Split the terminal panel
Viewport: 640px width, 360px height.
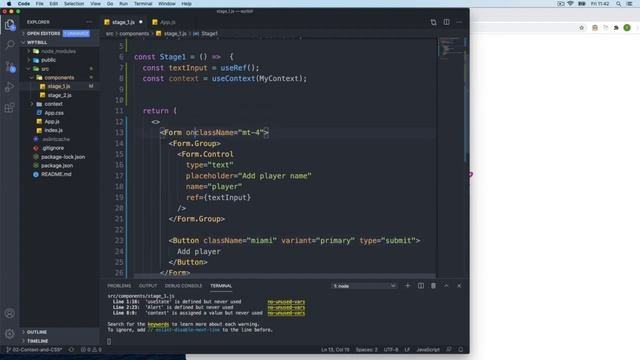[x=421, y=286]
